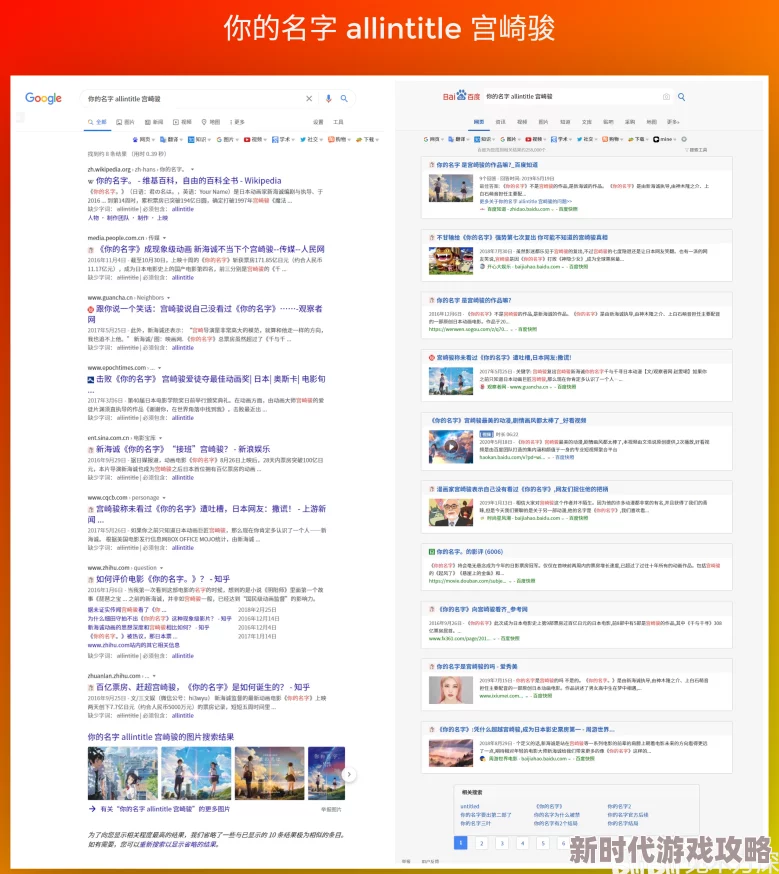Open Google 设置 menu
This screenshot has width=779, height=874.
[318, 122]
